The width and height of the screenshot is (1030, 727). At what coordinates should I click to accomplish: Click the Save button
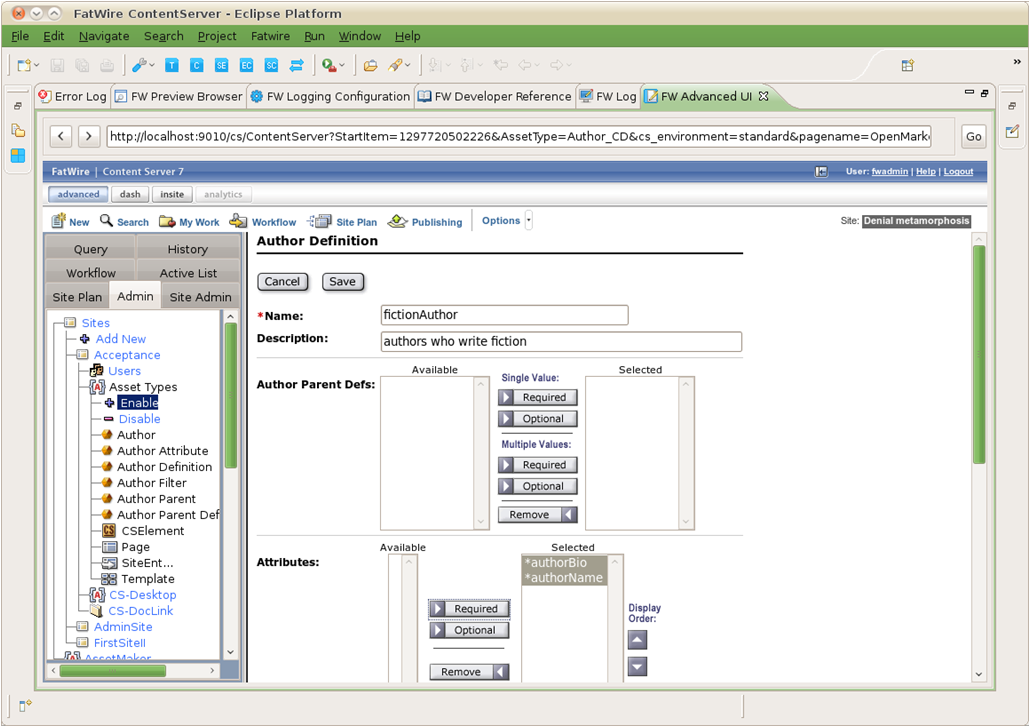(x=343, y=282)
